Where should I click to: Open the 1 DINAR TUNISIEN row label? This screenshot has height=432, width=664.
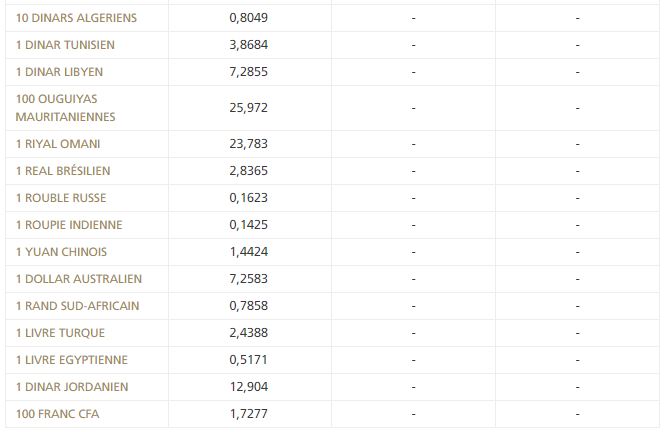(65, 45)
